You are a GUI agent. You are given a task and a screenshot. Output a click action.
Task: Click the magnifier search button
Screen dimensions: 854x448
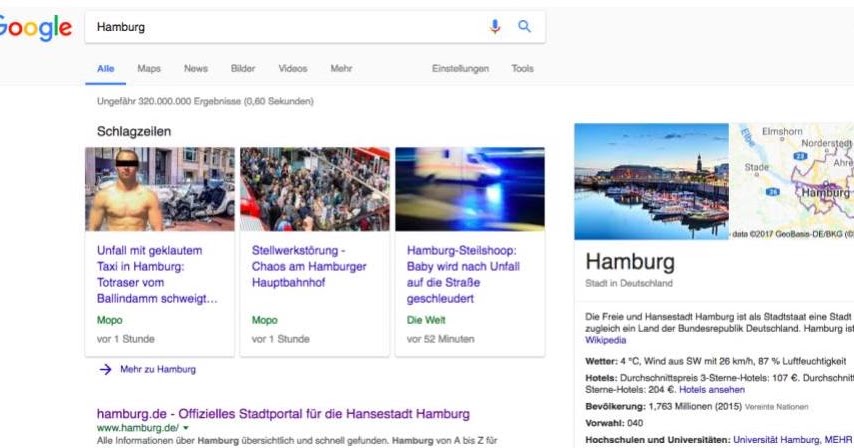[524, 26]
